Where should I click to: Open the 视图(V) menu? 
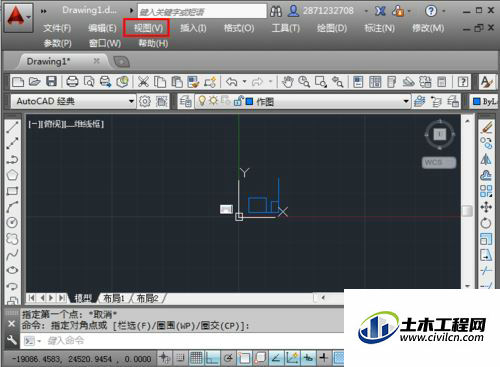pos(148,28)
